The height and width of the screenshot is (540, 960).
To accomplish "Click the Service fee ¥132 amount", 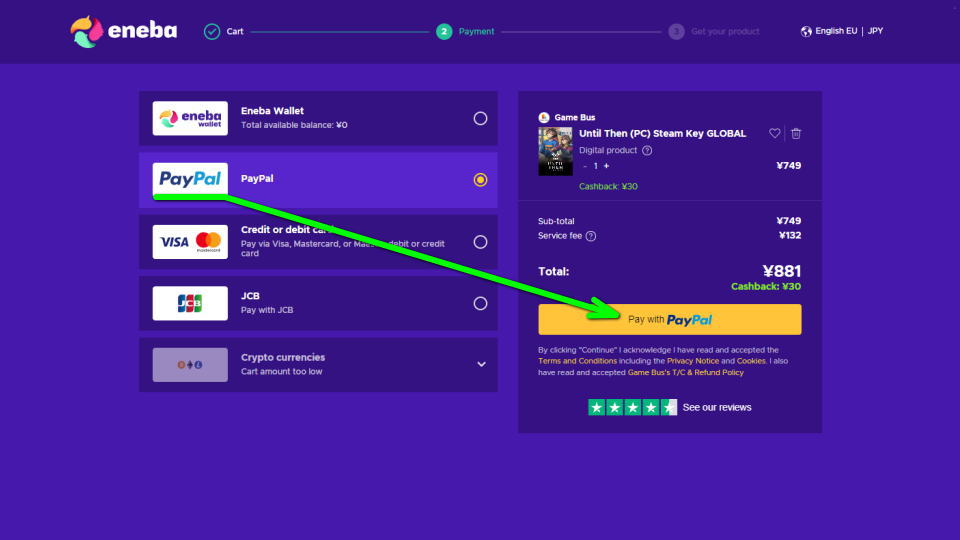I will pos(789,235).
